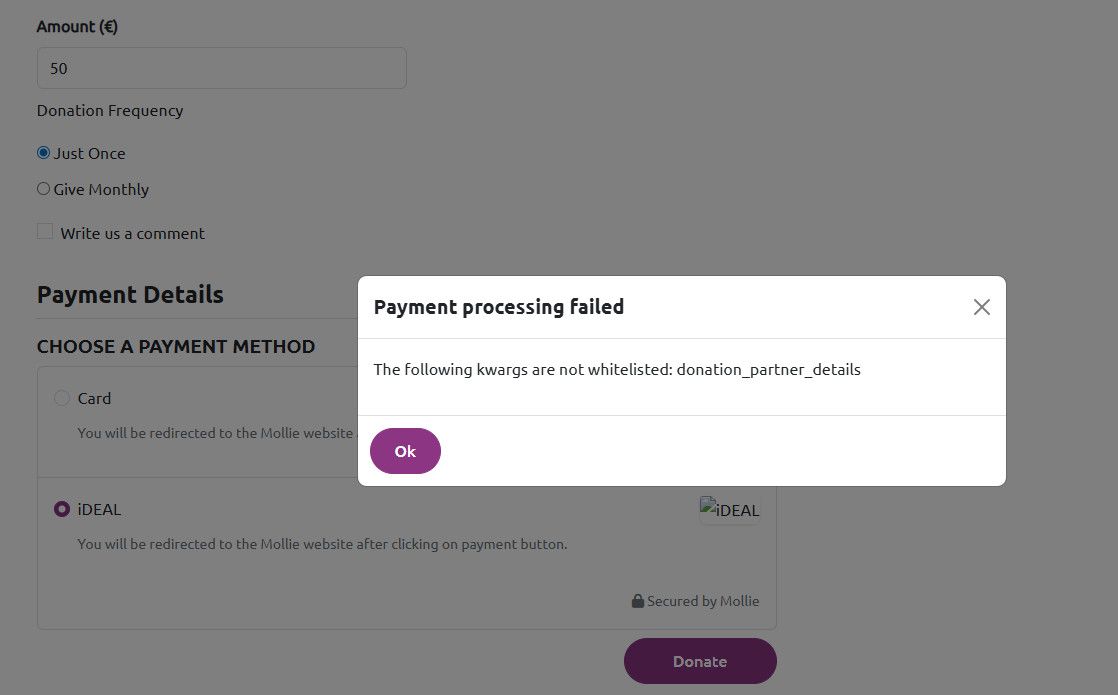This screenshot has width=1118, height=695.
Task: Click the Amount (€) field label
Action: pos(77,27)
